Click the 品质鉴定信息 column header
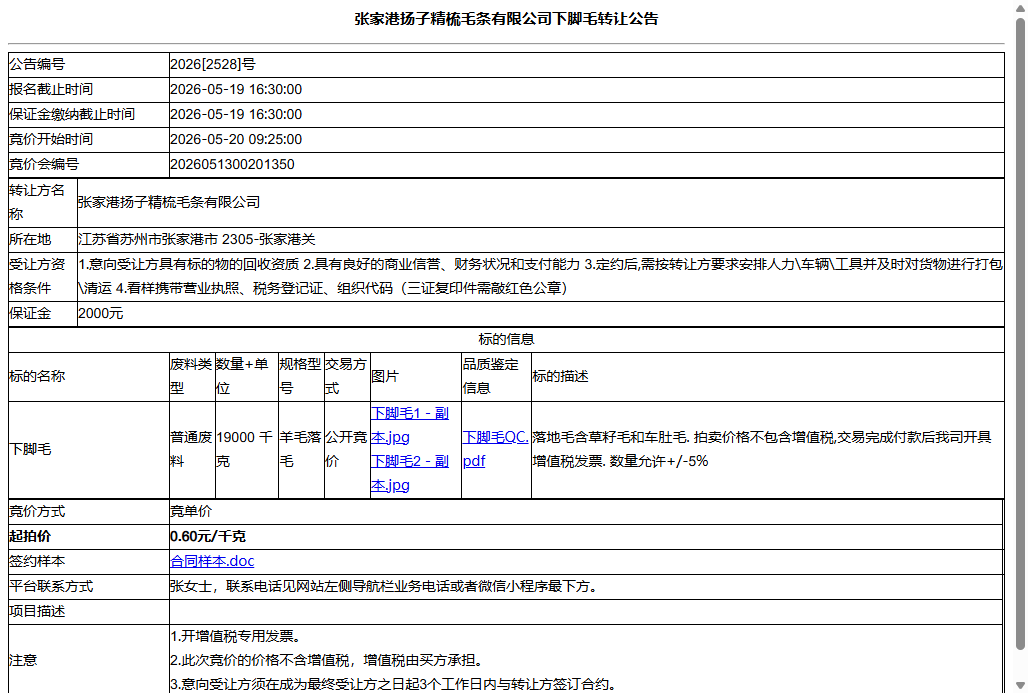This screenshot has width=1028, height=693. point(496,376)
